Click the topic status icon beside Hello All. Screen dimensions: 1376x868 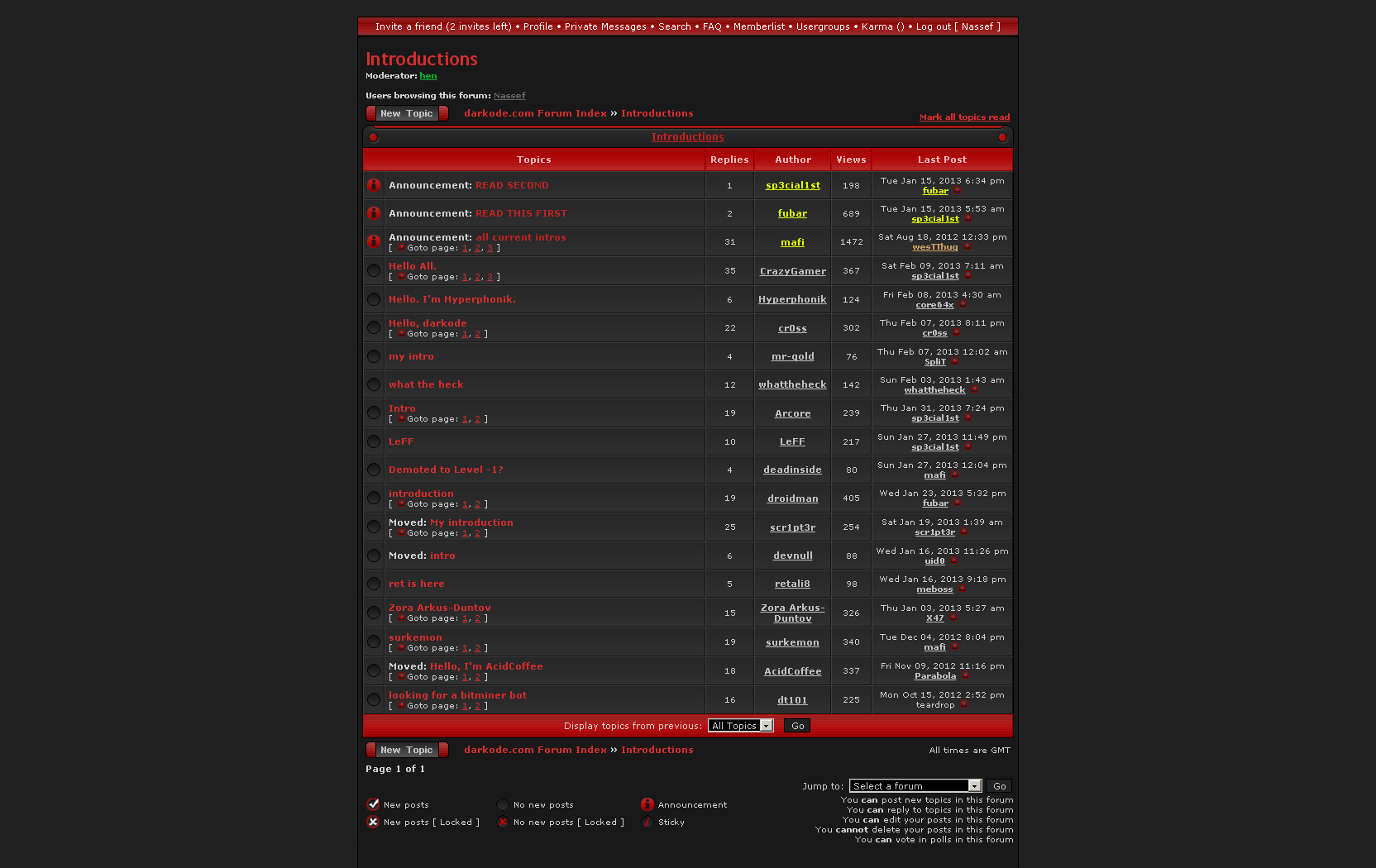tap(374, 271)
